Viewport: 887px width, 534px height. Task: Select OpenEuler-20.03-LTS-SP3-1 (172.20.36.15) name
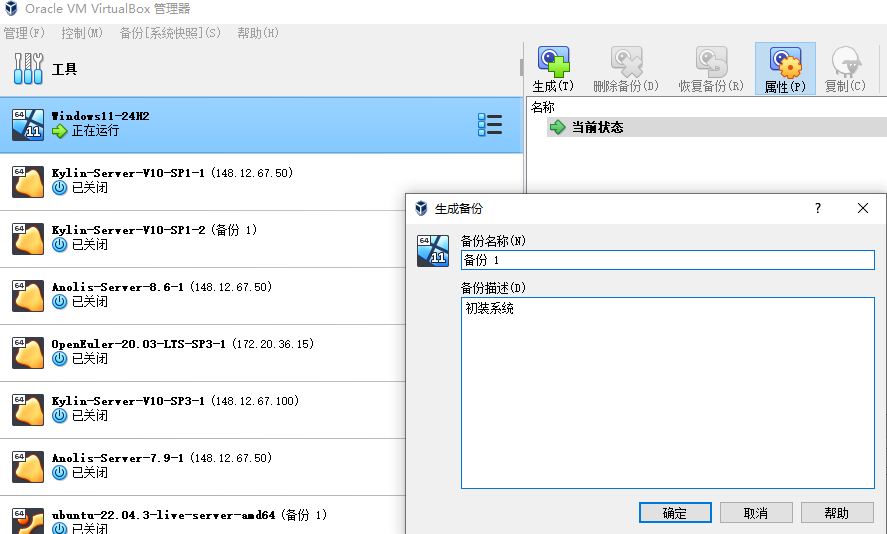pyautogui.click(x=183, y=344)
